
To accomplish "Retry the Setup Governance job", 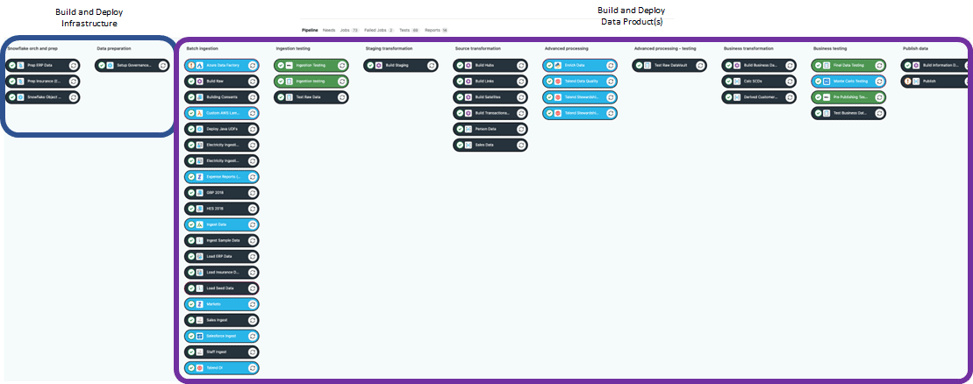I will [163, 65].
